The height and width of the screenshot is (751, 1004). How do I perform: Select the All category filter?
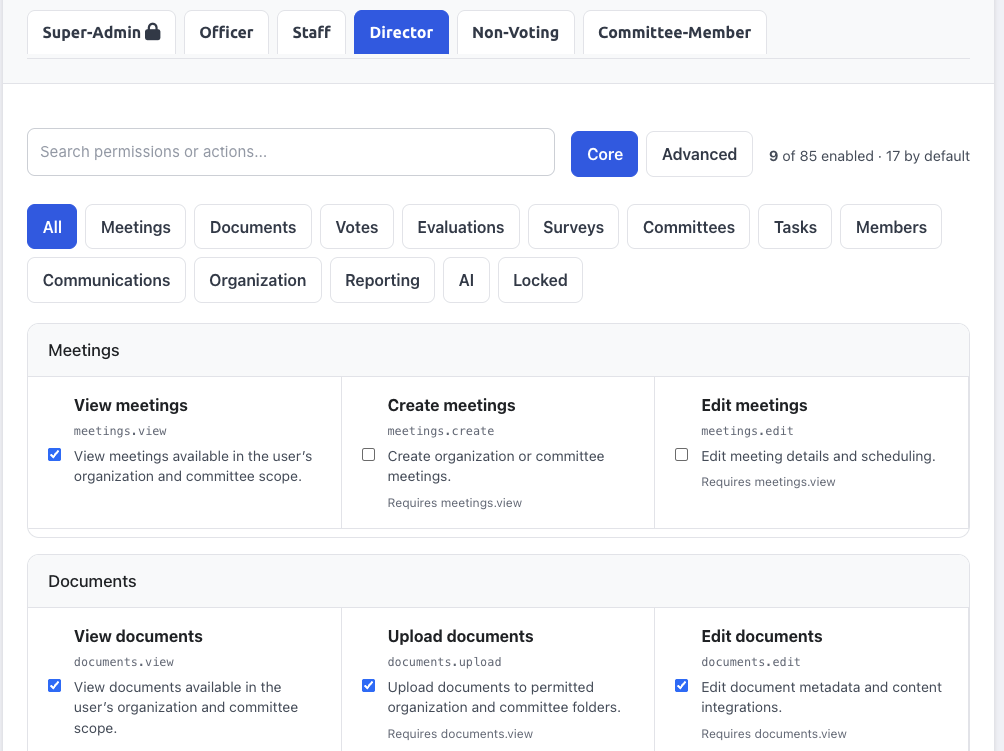52,227
